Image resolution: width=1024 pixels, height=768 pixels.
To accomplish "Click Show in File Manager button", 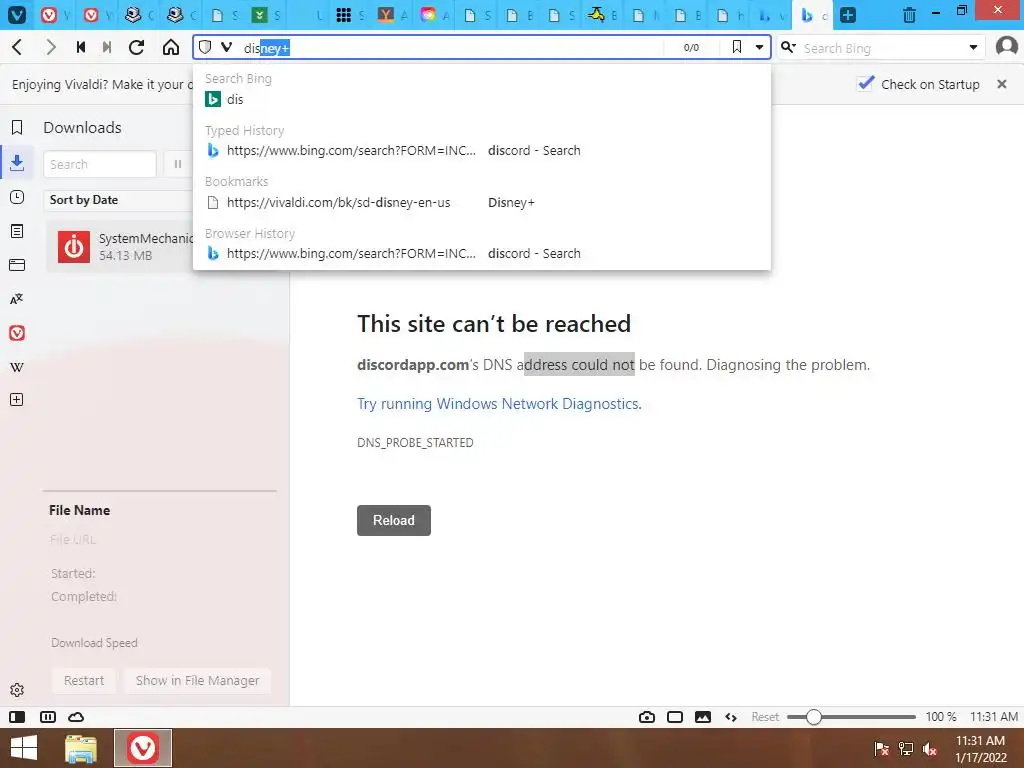I will coord(197,680).
